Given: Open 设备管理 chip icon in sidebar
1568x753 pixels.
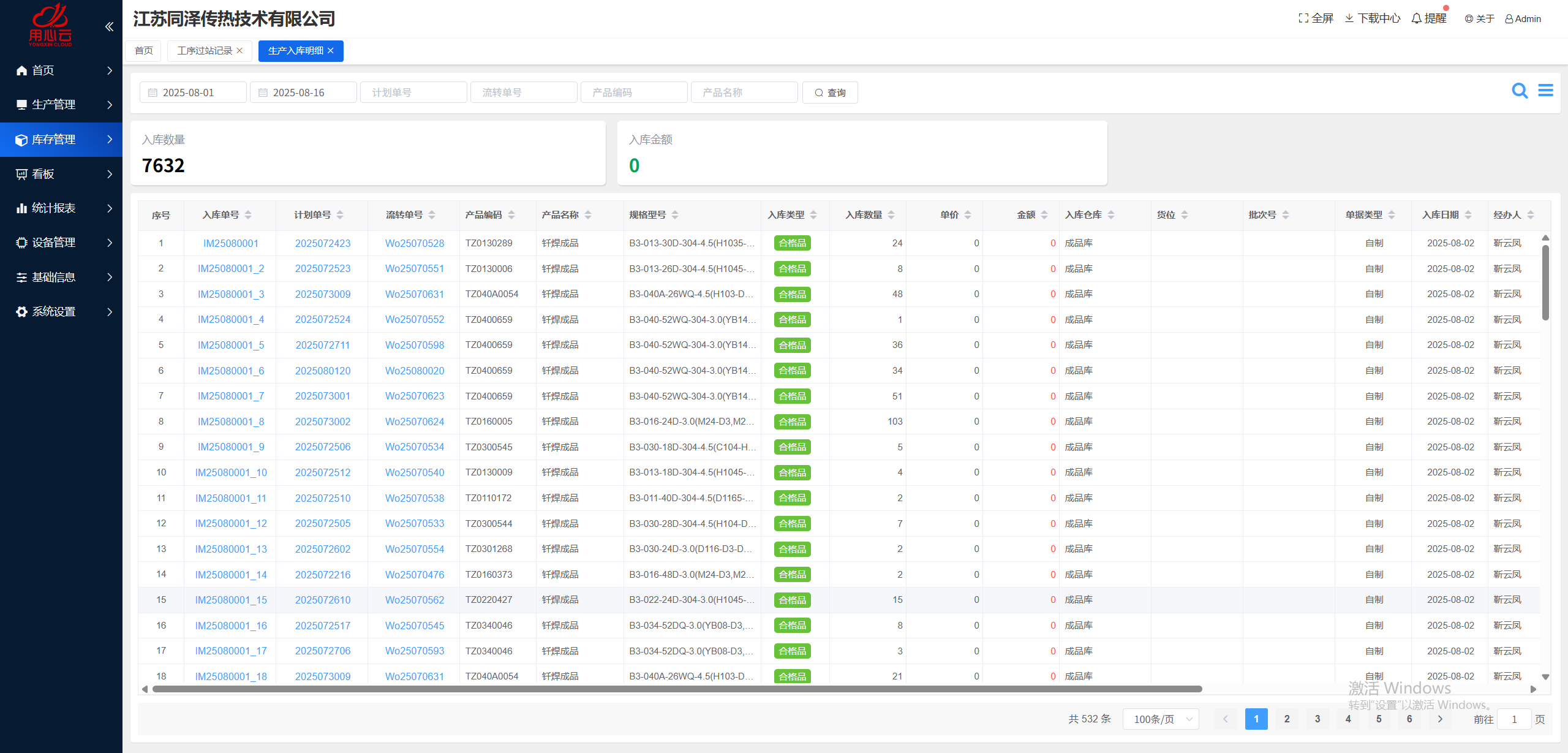Looking at the screenshot, I should coord(21,243).
